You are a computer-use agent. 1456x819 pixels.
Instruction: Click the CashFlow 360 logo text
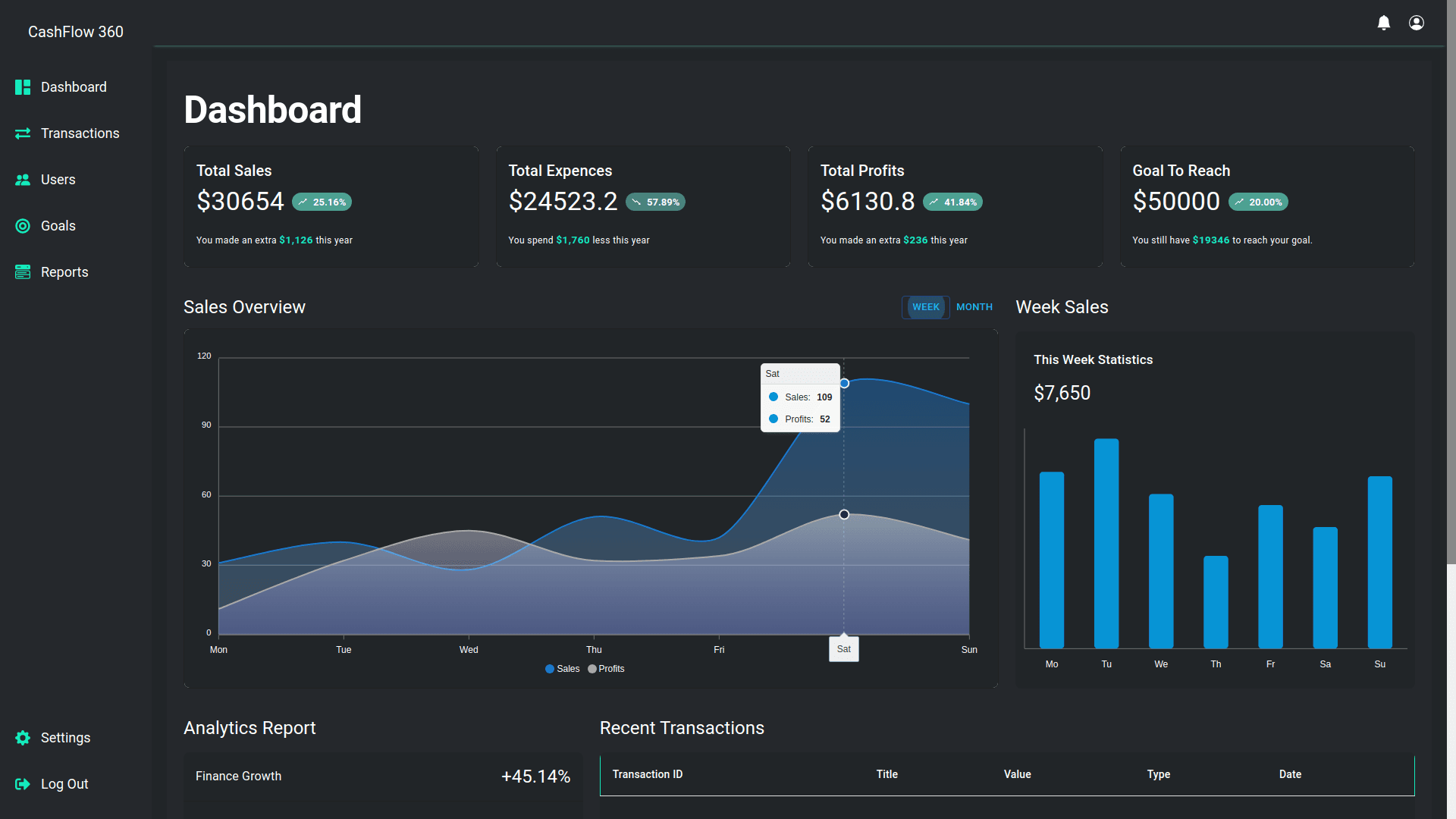click(x=75, y=32)
